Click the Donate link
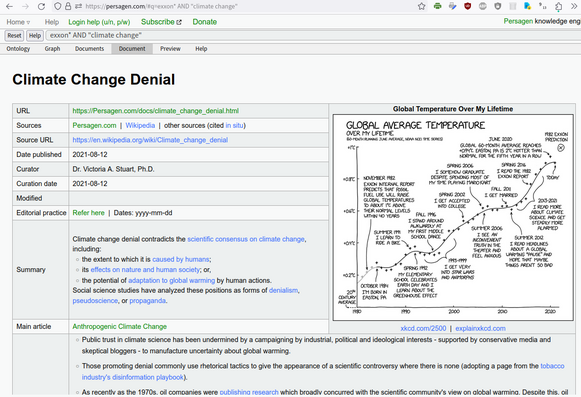This screenshot has height=397, width=581. (x=205, y=22)
